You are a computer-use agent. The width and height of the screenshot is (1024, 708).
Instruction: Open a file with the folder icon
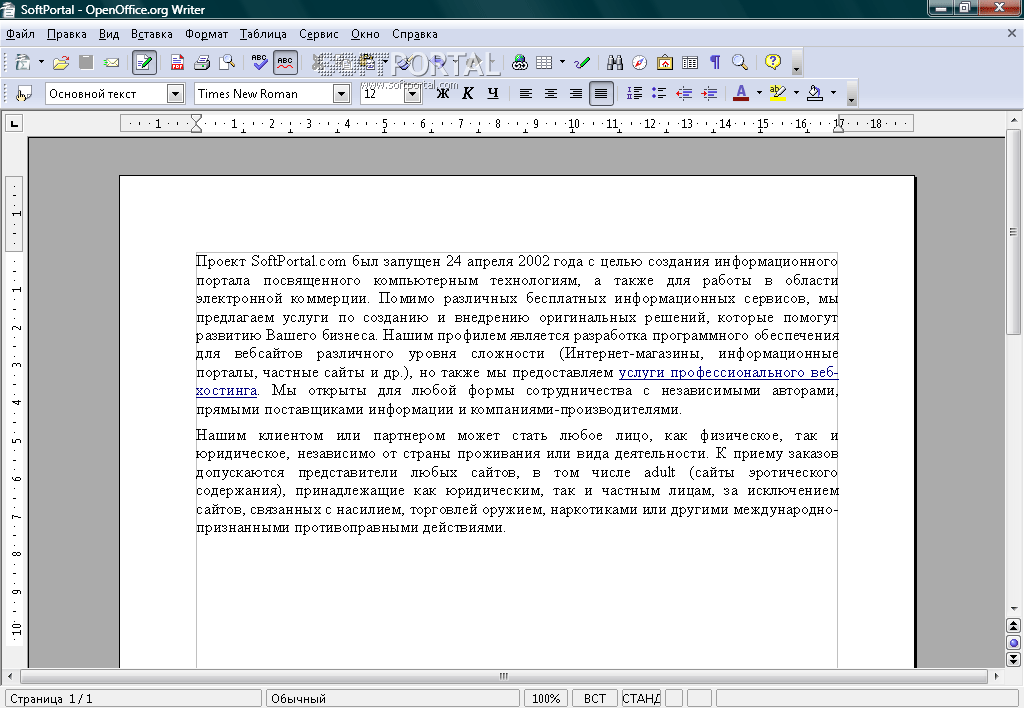(61, 62)
